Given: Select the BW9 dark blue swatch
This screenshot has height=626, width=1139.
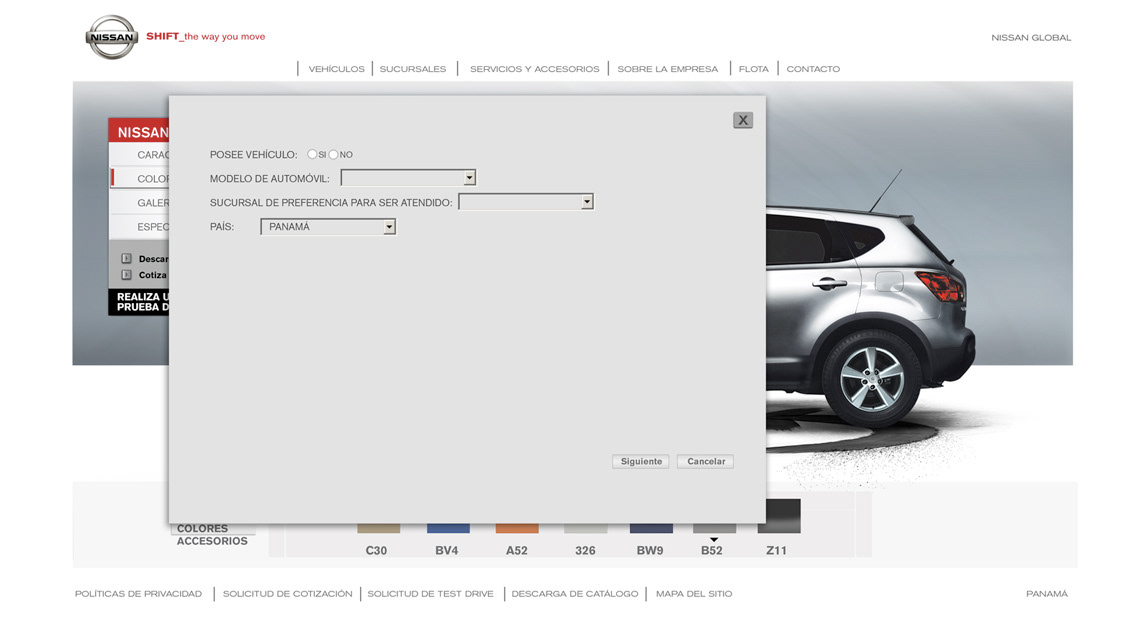Looking at the screenshot, I should [x=651, y=528].
